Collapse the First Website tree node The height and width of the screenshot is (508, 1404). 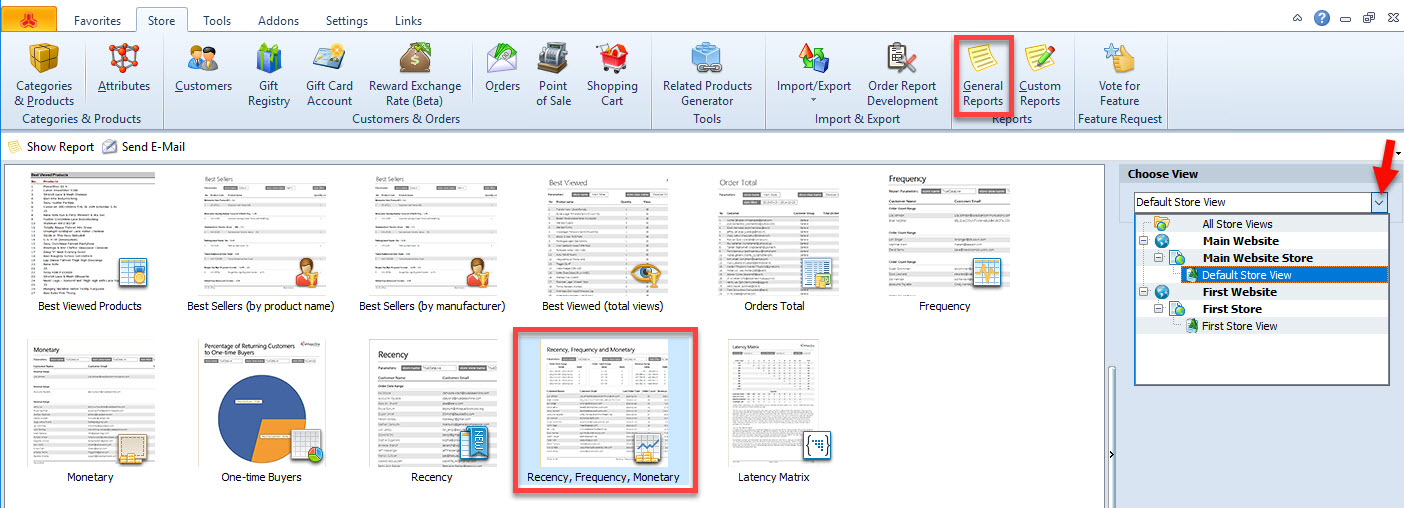[1144, 292]
